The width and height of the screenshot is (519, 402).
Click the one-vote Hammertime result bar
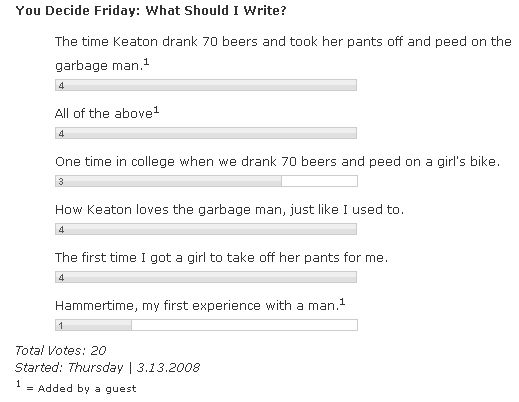click(206, 325)
